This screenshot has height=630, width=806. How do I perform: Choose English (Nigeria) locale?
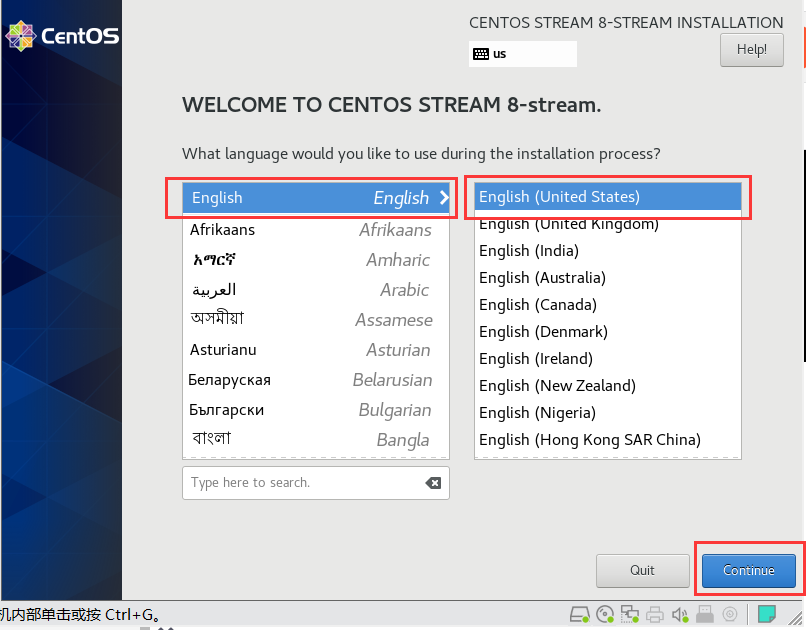click(608, 413)
